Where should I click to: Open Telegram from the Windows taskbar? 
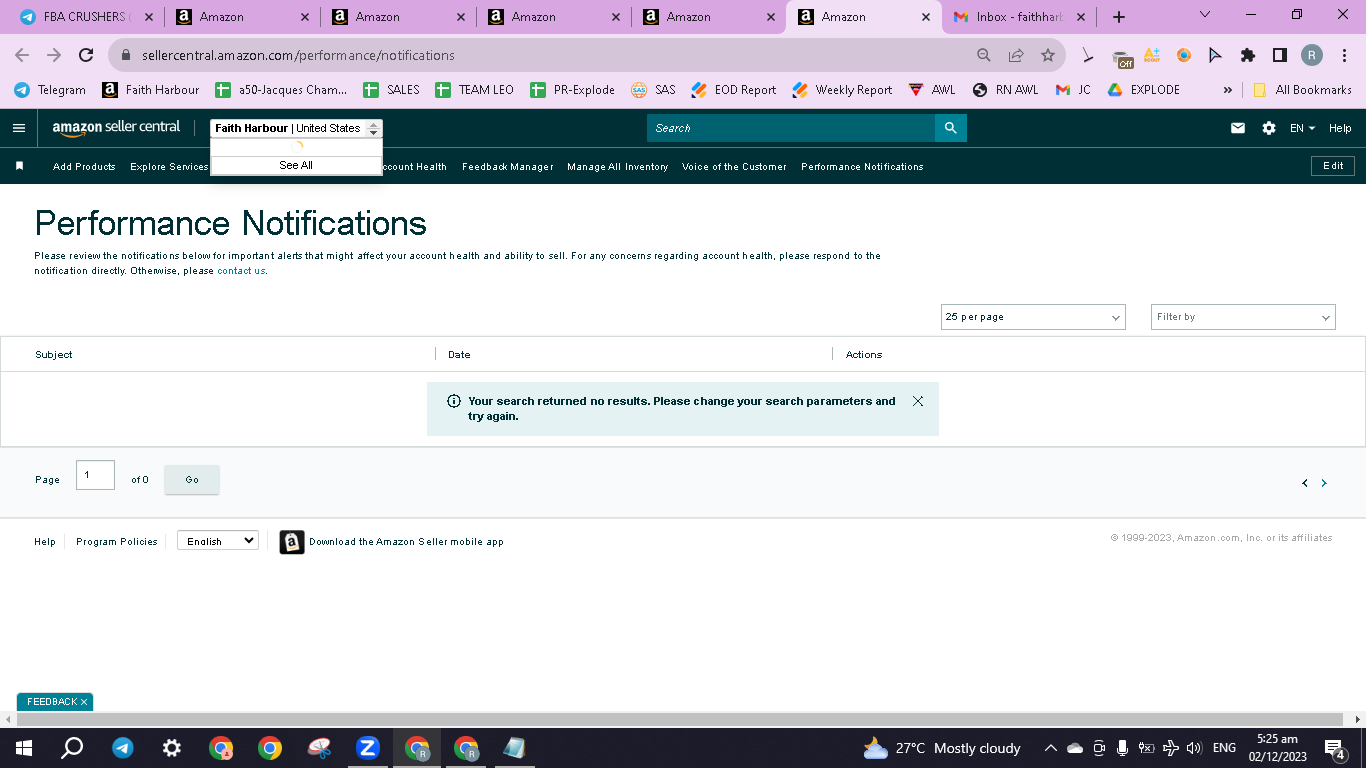[123, 748]
